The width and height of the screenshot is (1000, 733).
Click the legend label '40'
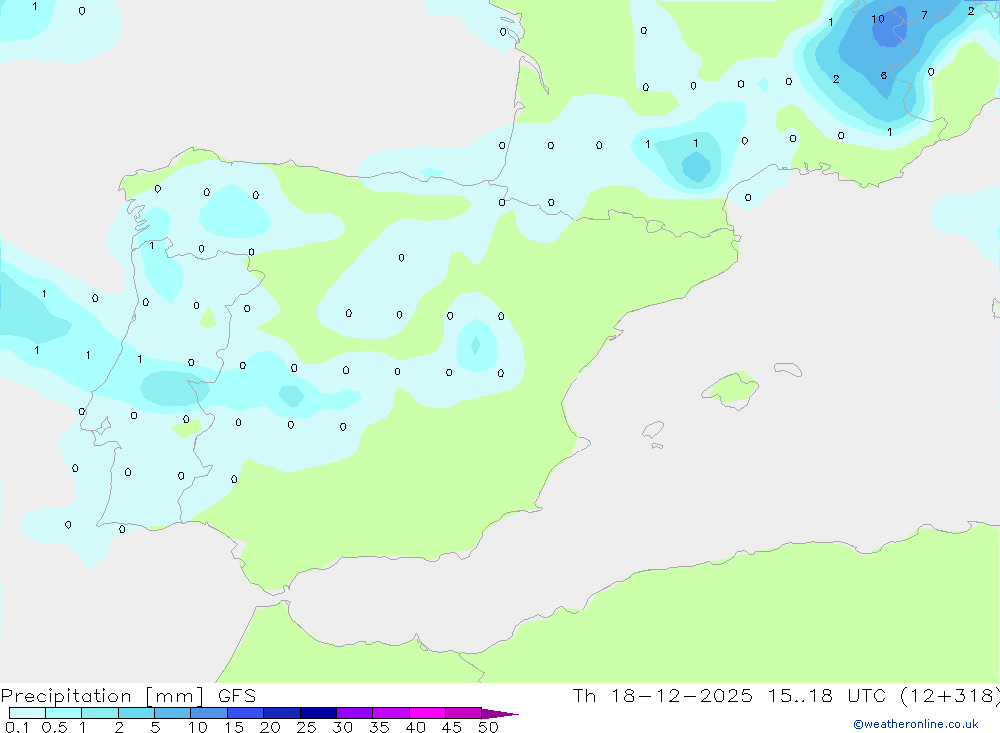(416, 727)
